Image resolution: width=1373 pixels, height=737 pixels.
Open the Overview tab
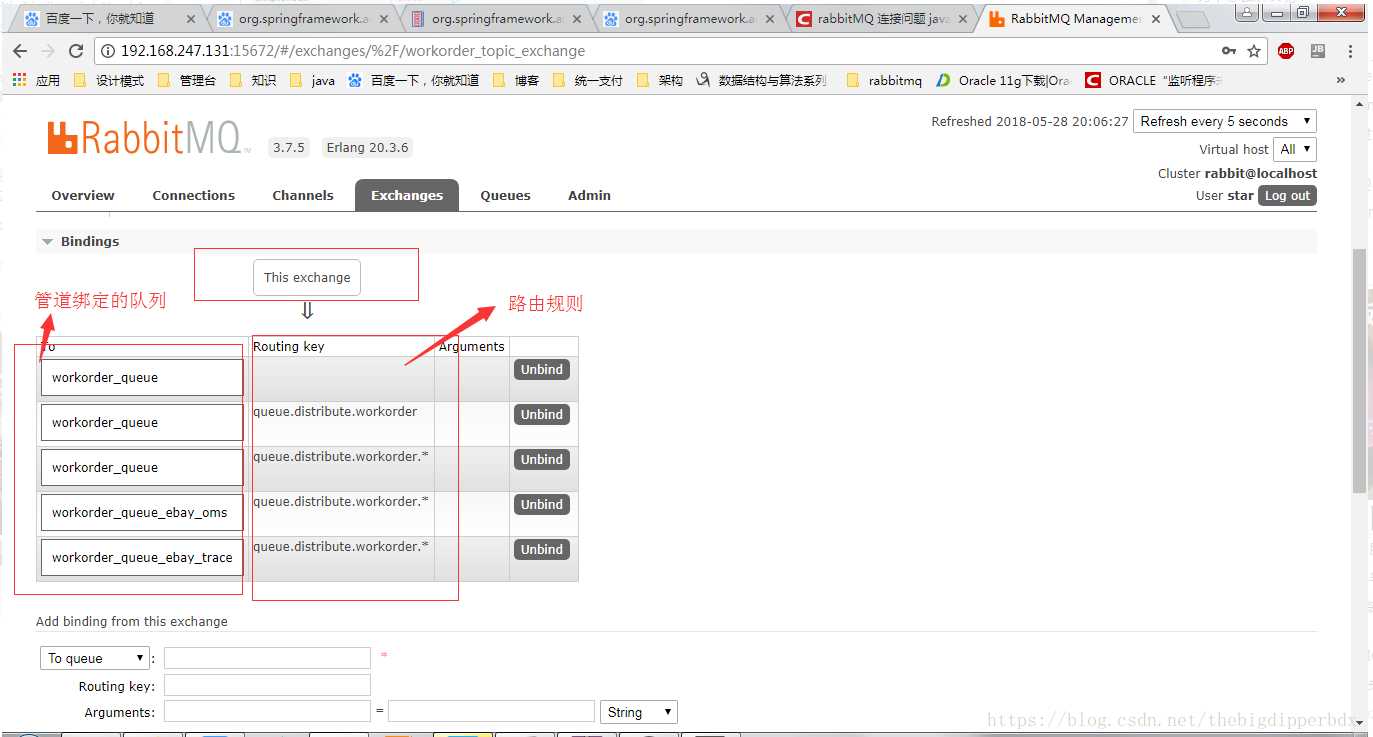coord(83,195)
